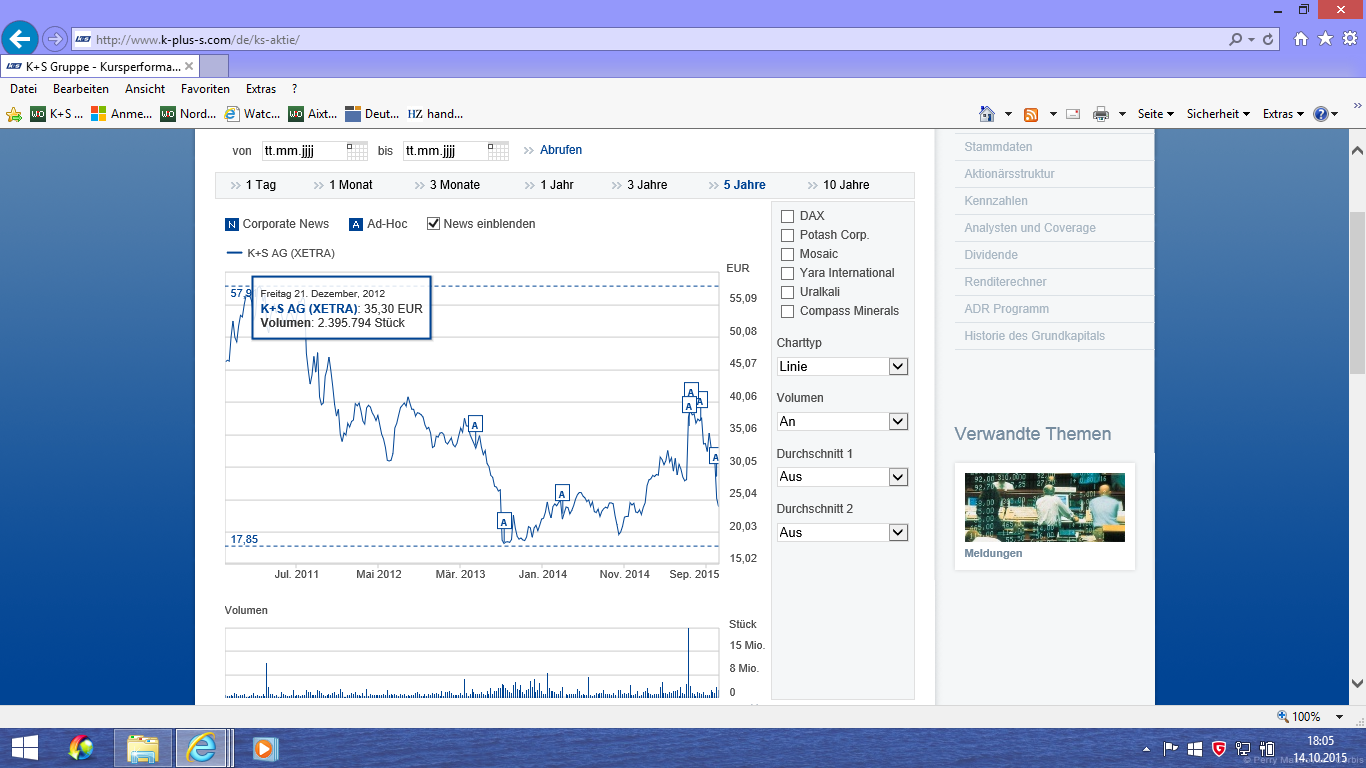The height and width of the screenshot is (768, 1366).
Task: Click the Abrufen link
Action: pyautogui.click(x=561, y=150)
